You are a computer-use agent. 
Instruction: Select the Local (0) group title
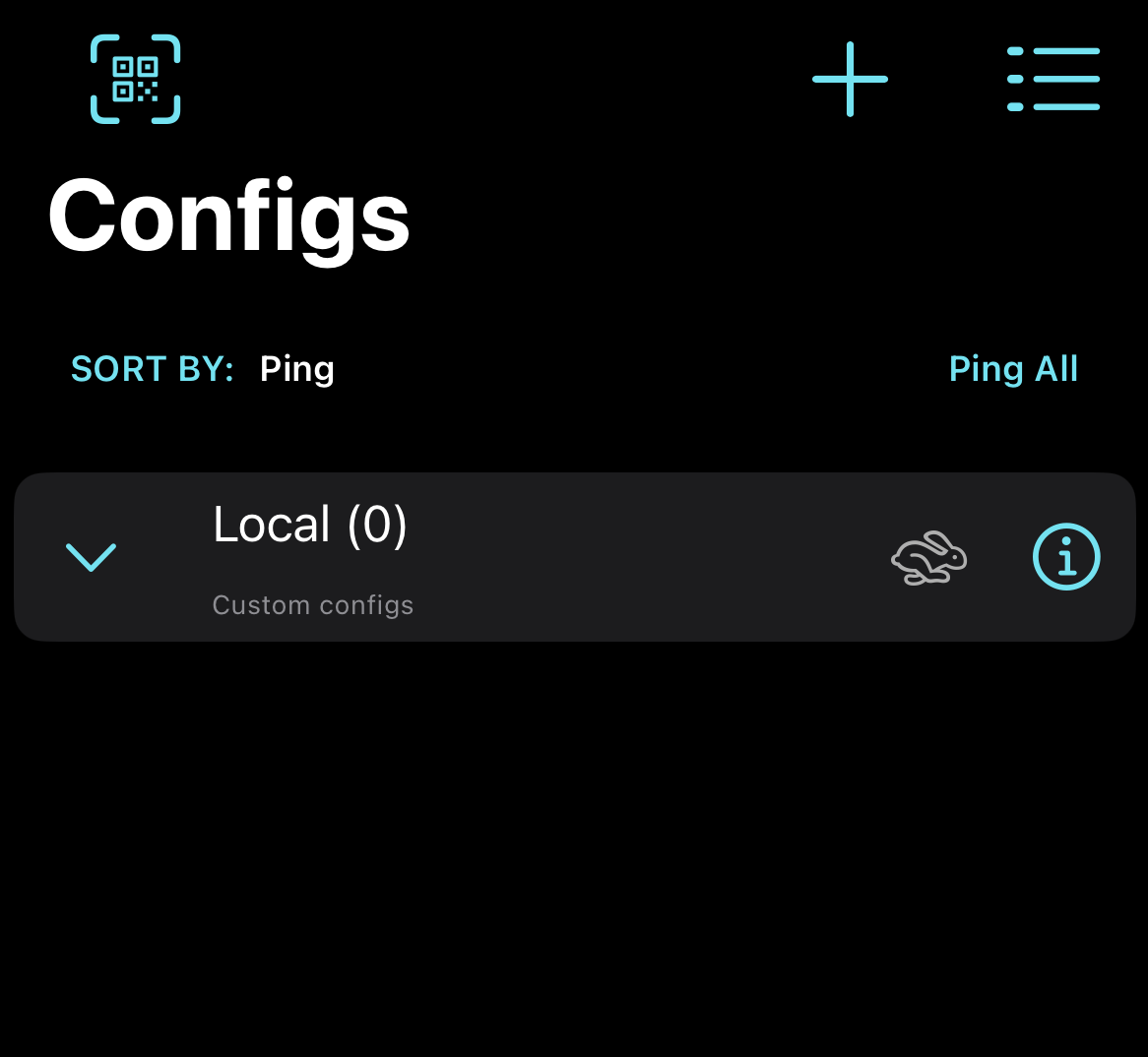(310, 525)
